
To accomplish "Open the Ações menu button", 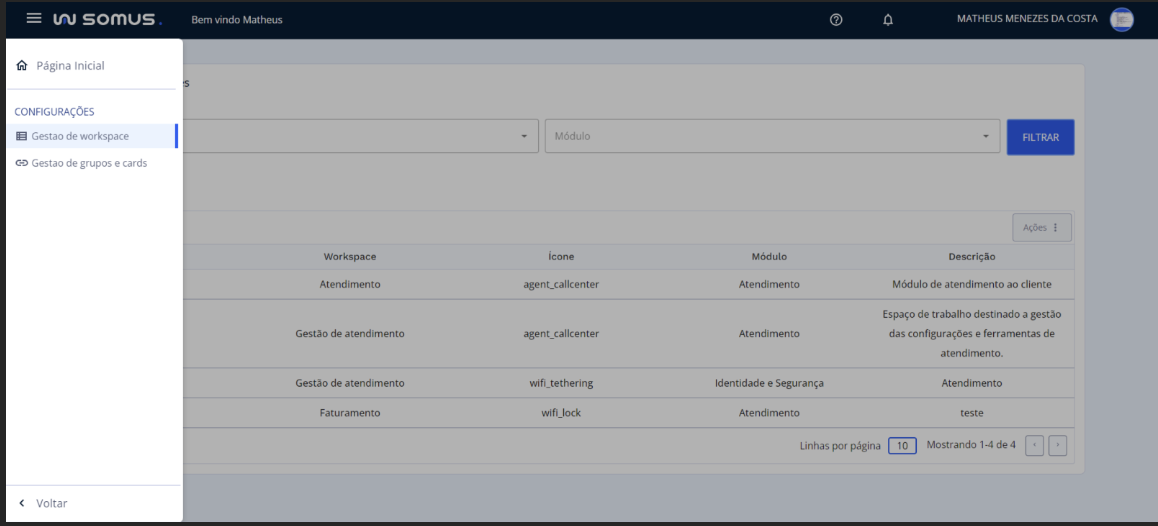I will point(1041,228).
